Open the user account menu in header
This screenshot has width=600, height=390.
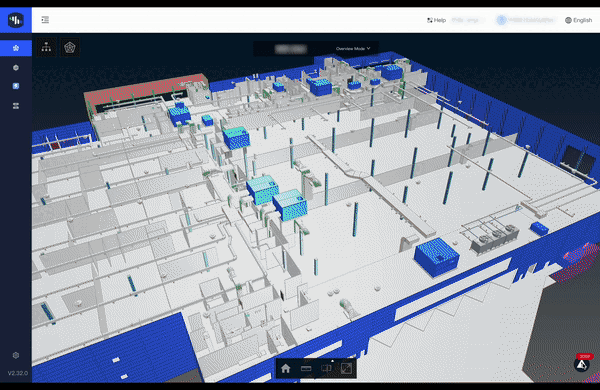(x=525, y=20)
